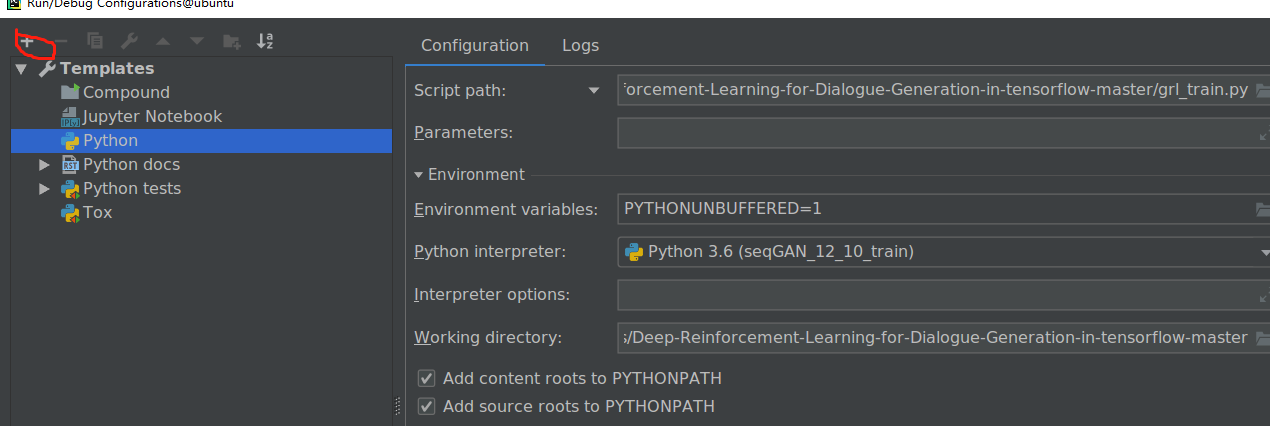
Task: Click the Sort Configurations alphabetically icon
Action: (265, 42)
